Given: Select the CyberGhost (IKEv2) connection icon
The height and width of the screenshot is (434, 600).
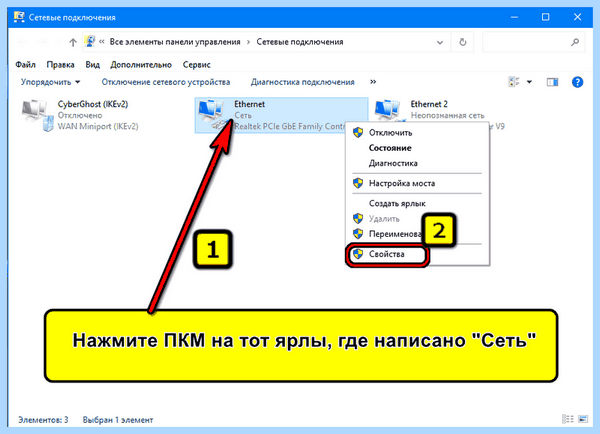Looking at the screenshot, I should (37, 115).
